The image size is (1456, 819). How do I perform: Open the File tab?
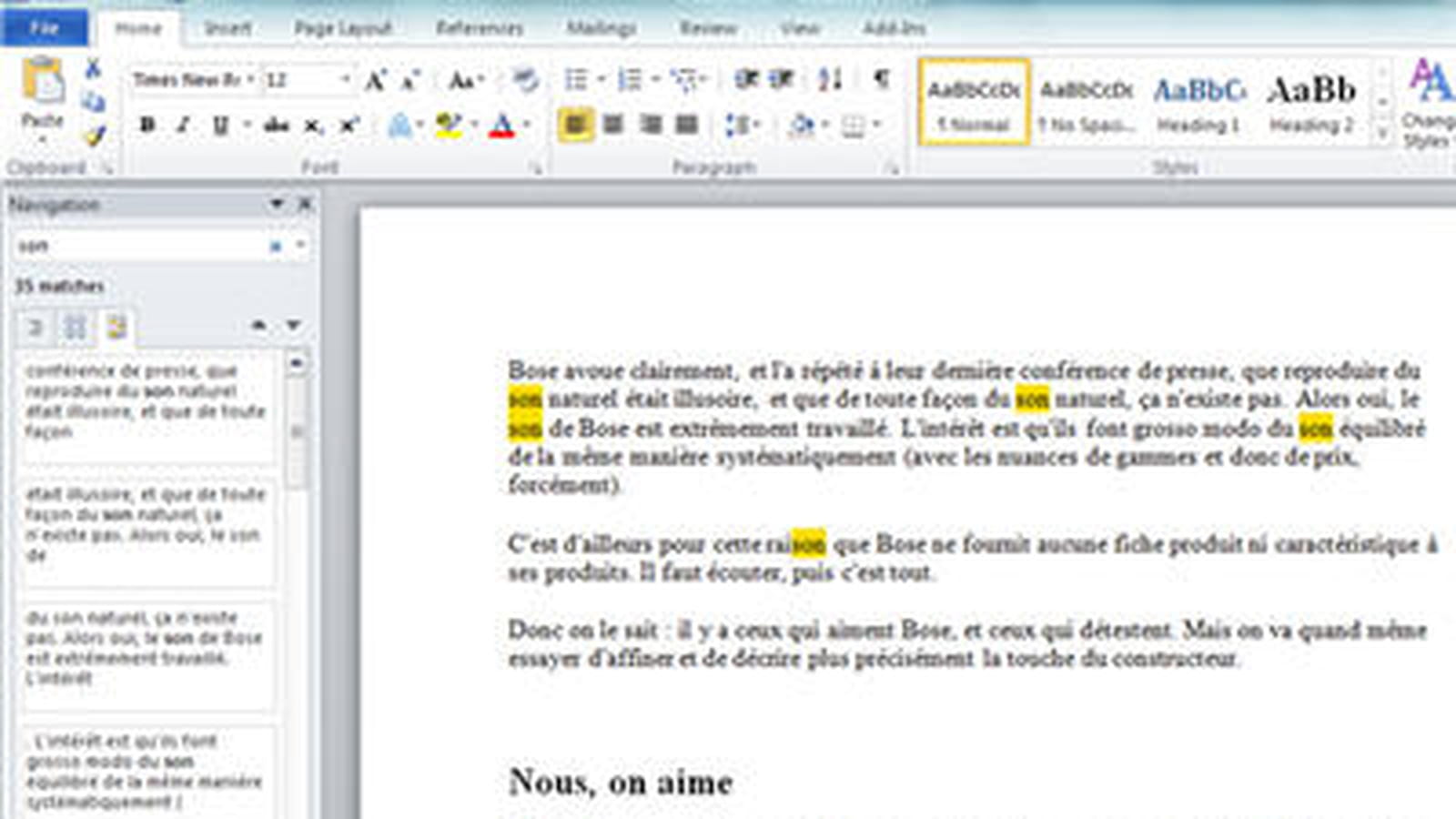[x=45, y=28]
